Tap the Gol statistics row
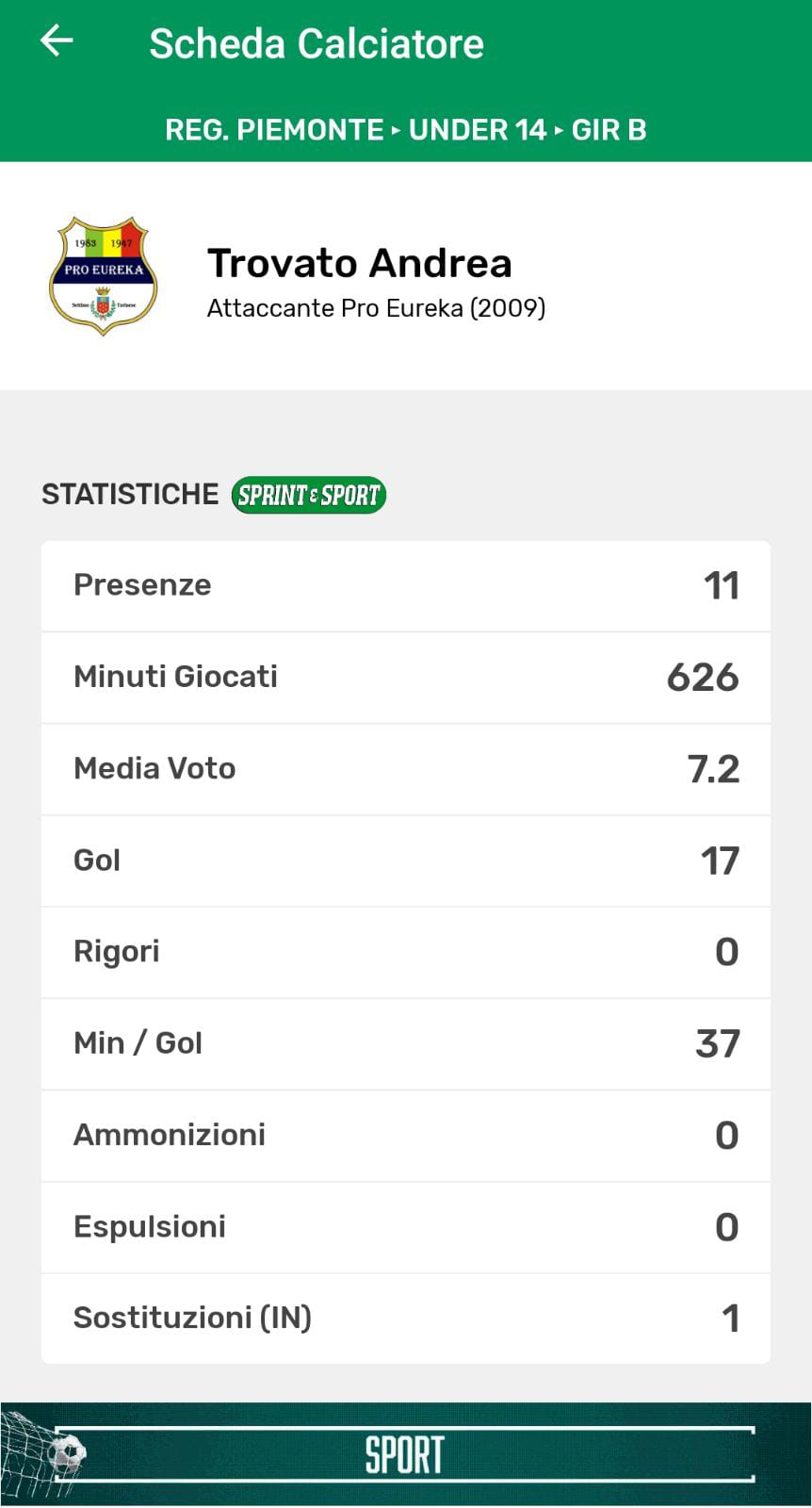 pyautogui.click(x=406, y=861)
